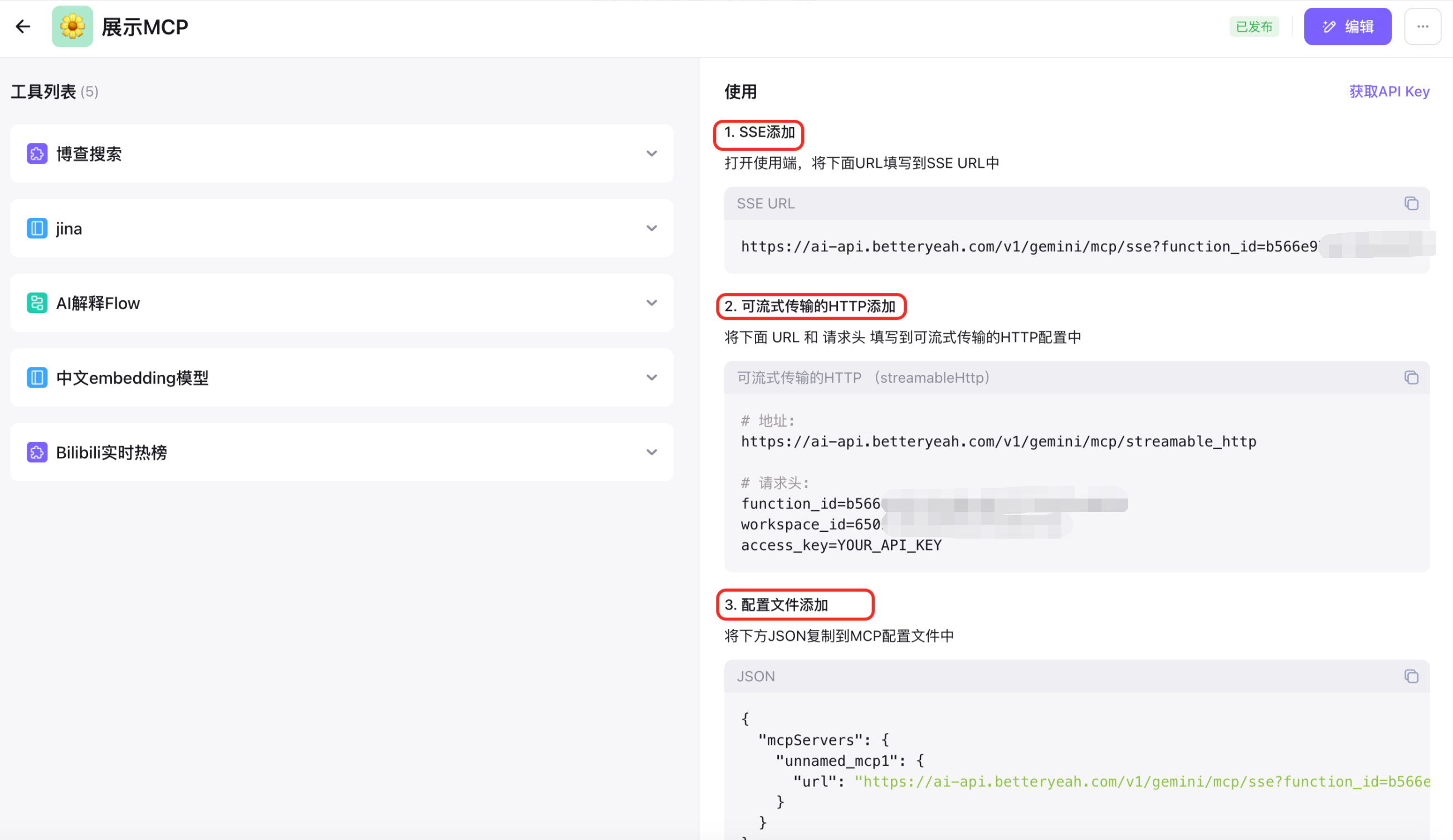
Task: Expand the jina tool details
Action: click(651, 228)
